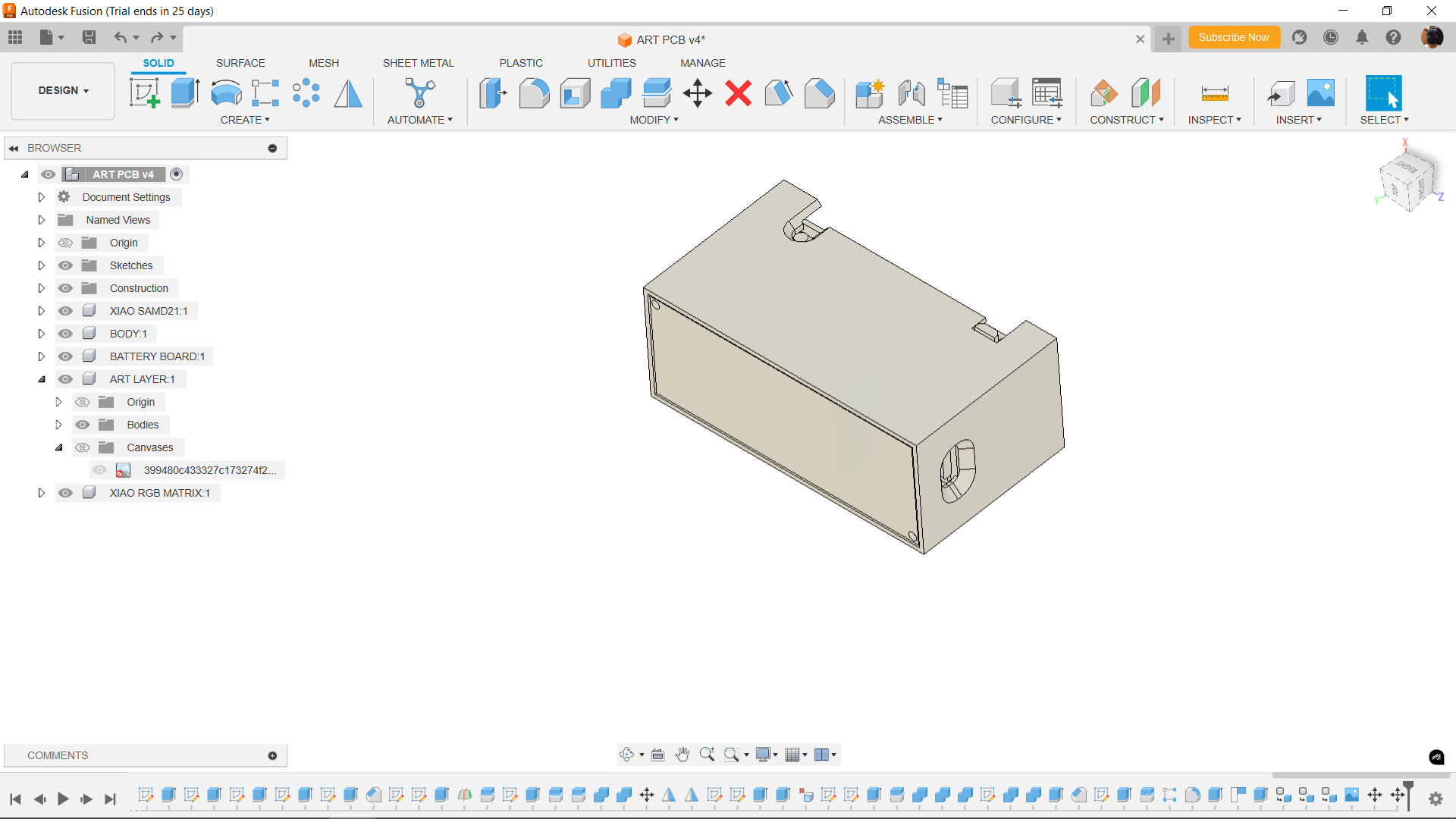
Task: Select the Revolve tool
Action: (x=226, y=93)
